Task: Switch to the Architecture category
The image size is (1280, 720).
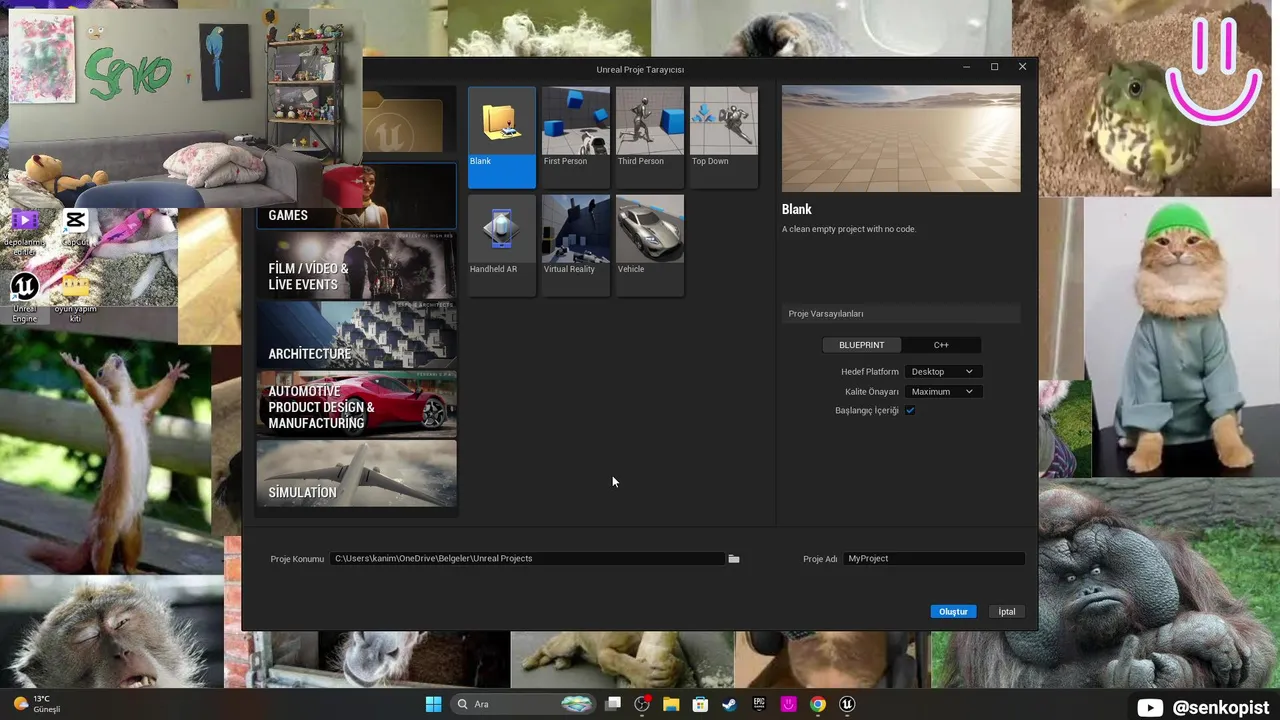Action: click(x=356, y=335)
